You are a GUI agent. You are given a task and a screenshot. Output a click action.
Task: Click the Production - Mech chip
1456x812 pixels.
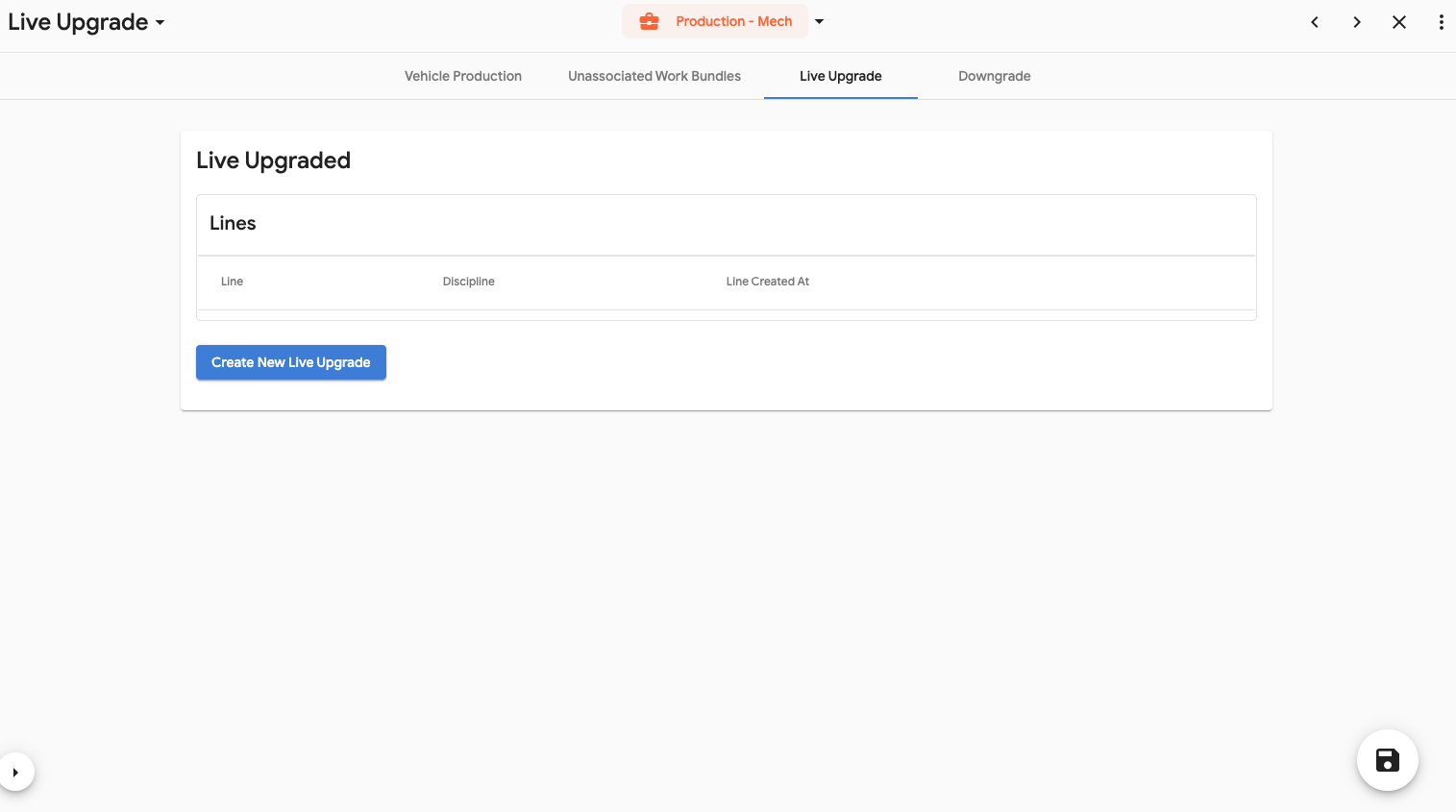click(x=715, y=21)
